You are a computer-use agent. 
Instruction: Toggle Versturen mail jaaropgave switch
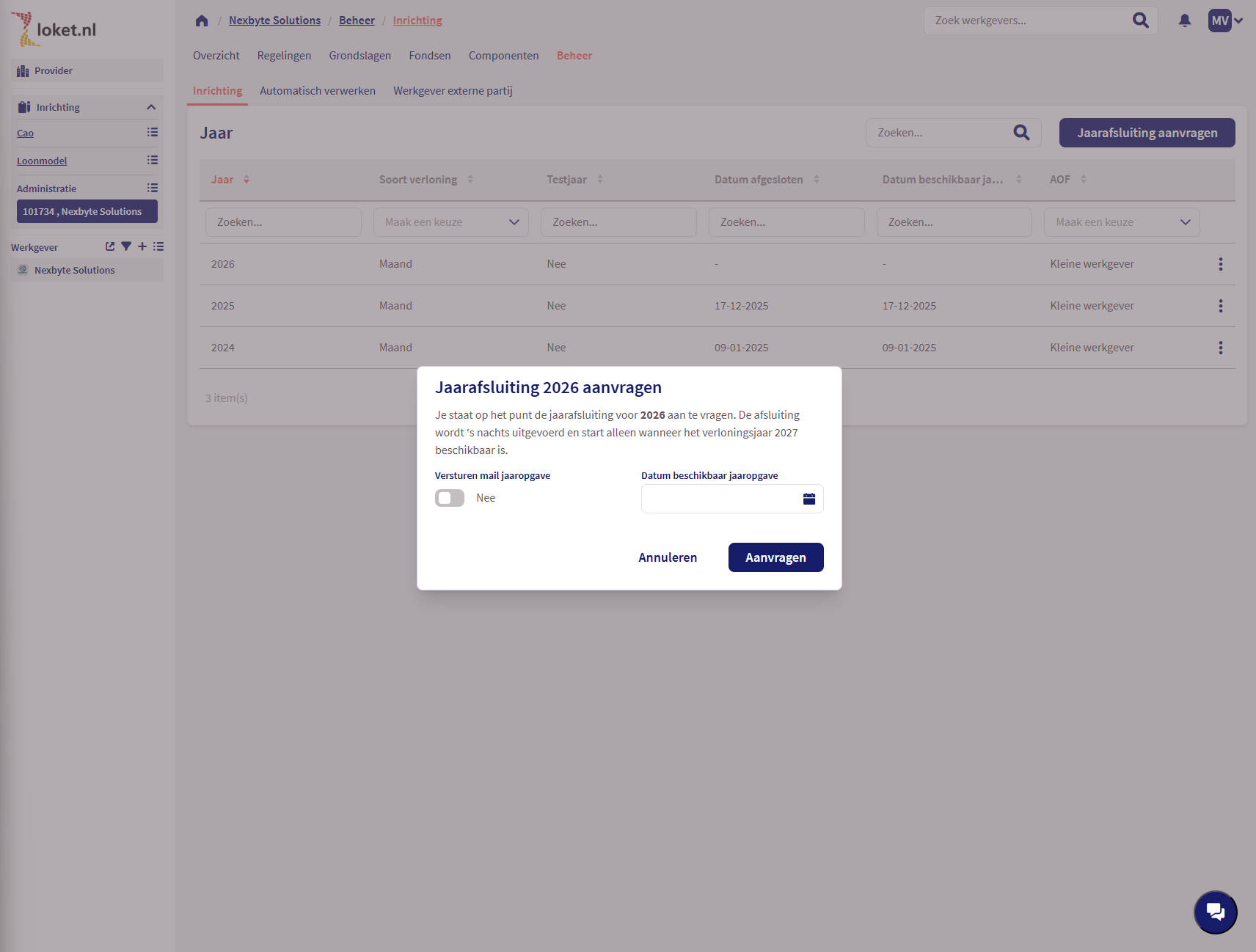450,498
